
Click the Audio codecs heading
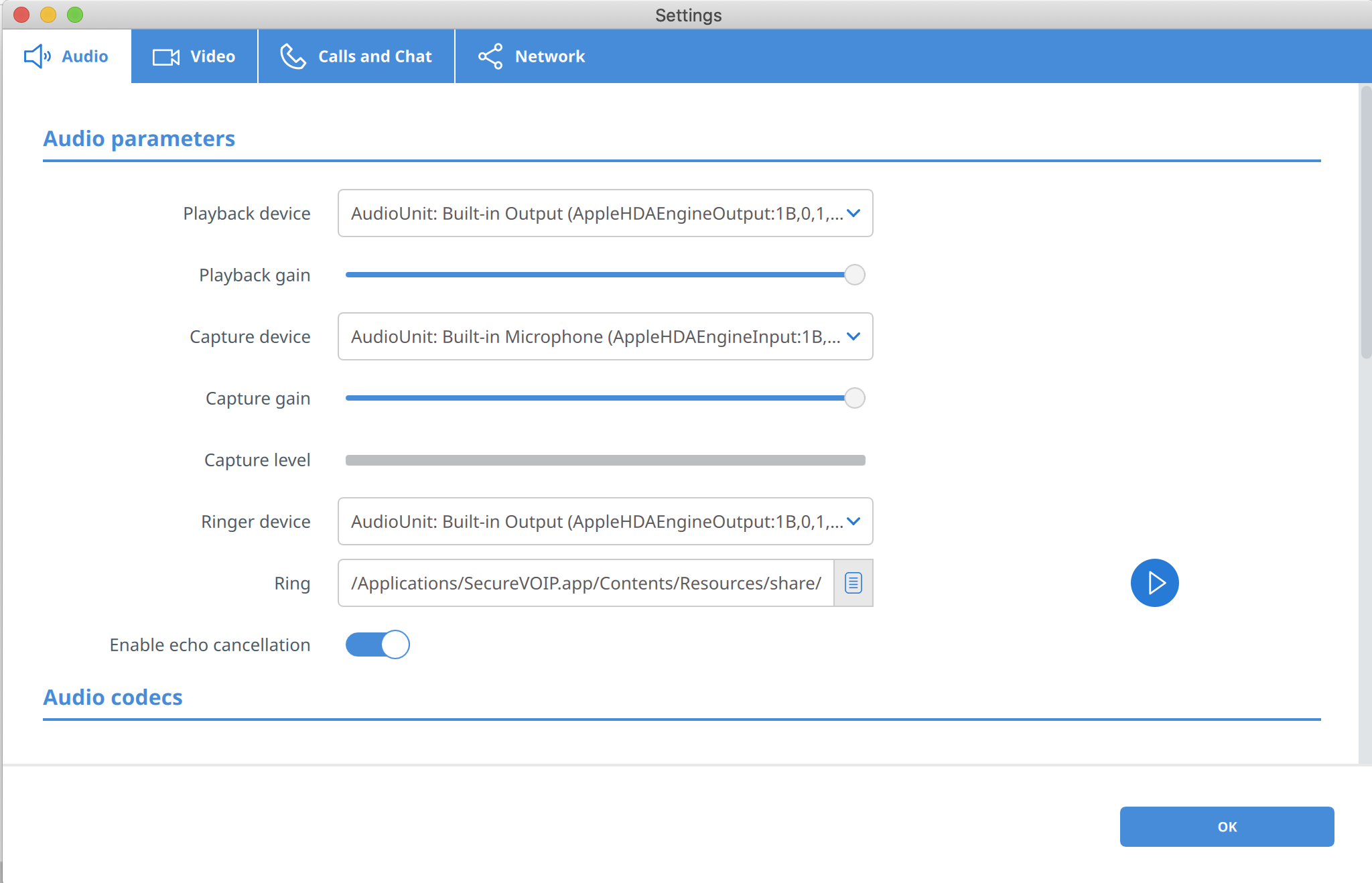tap(113, 697)
